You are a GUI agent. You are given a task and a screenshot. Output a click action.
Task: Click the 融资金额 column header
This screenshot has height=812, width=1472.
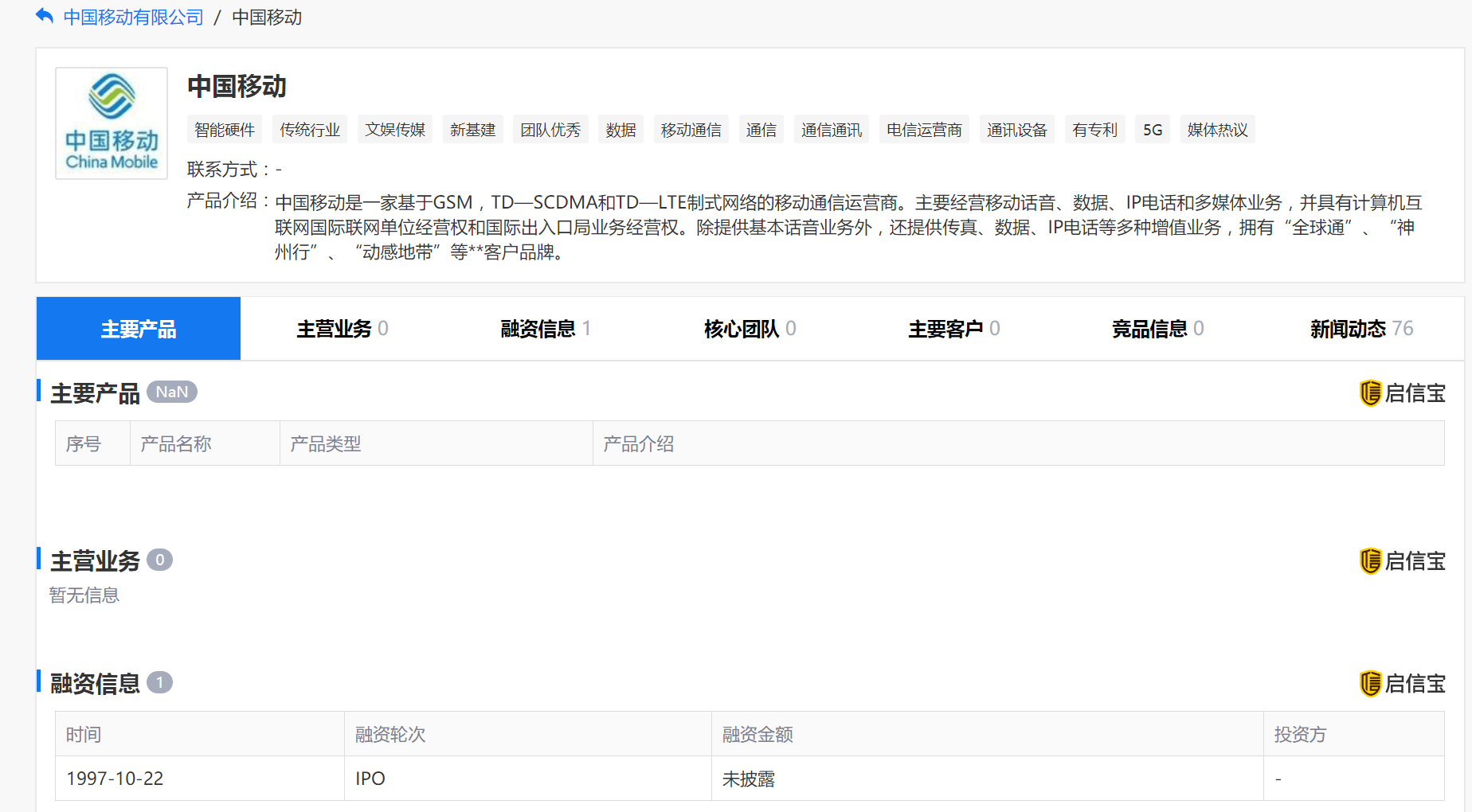988,734
